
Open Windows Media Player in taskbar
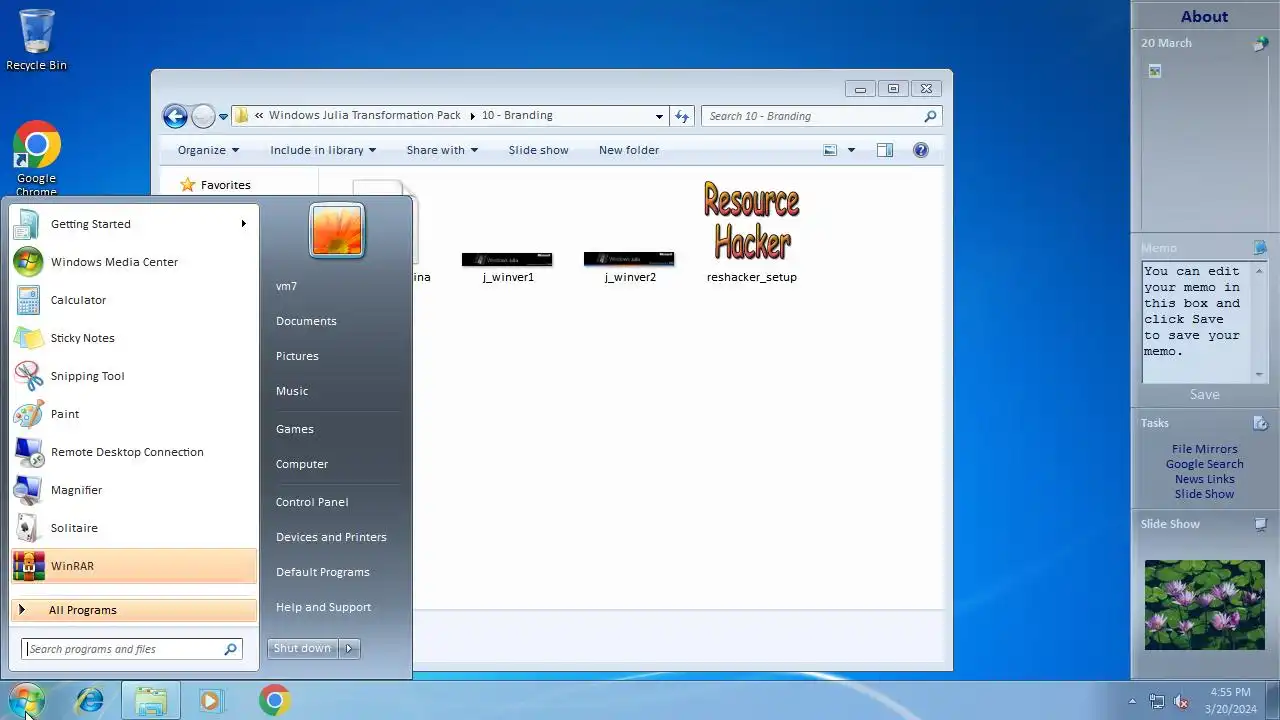click(210, 700)
